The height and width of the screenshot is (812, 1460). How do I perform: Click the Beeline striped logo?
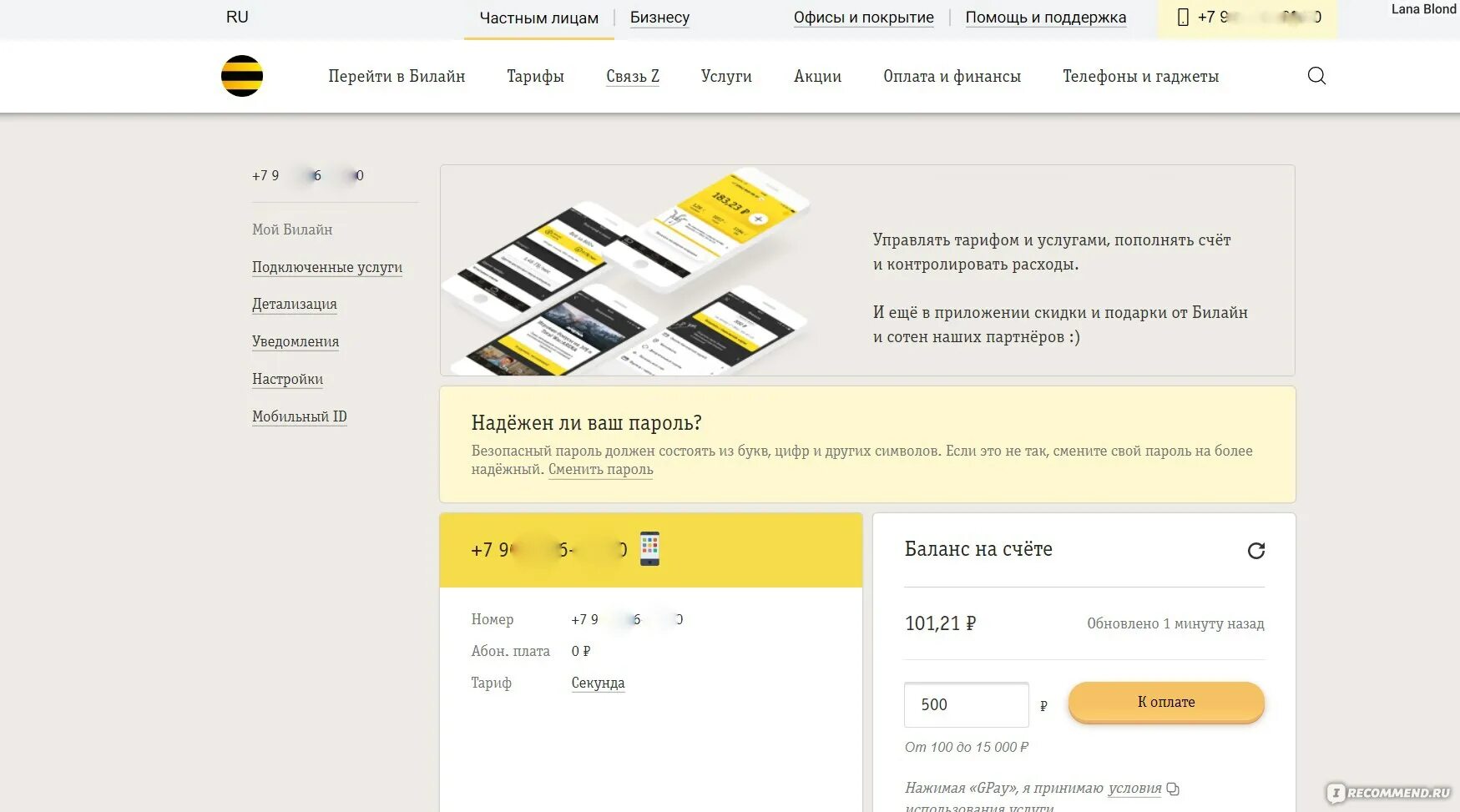(242, 76)
